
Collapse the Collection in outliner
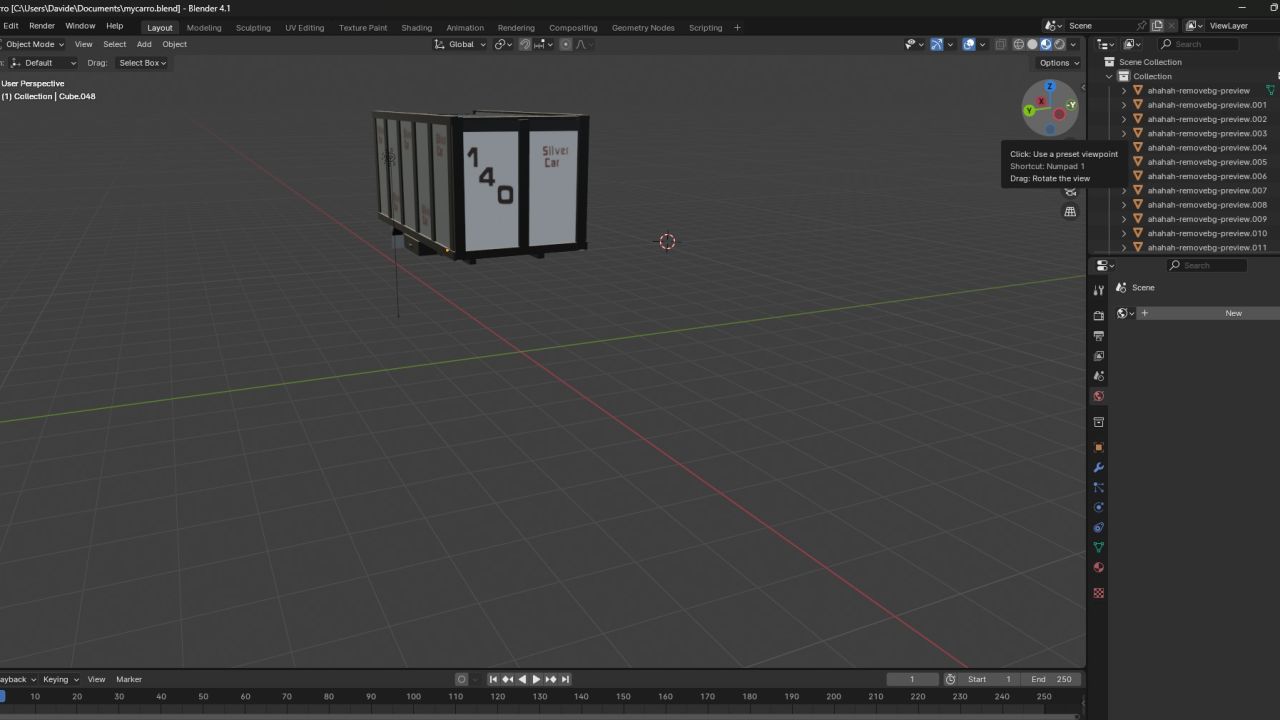[x=1110, y=76]
